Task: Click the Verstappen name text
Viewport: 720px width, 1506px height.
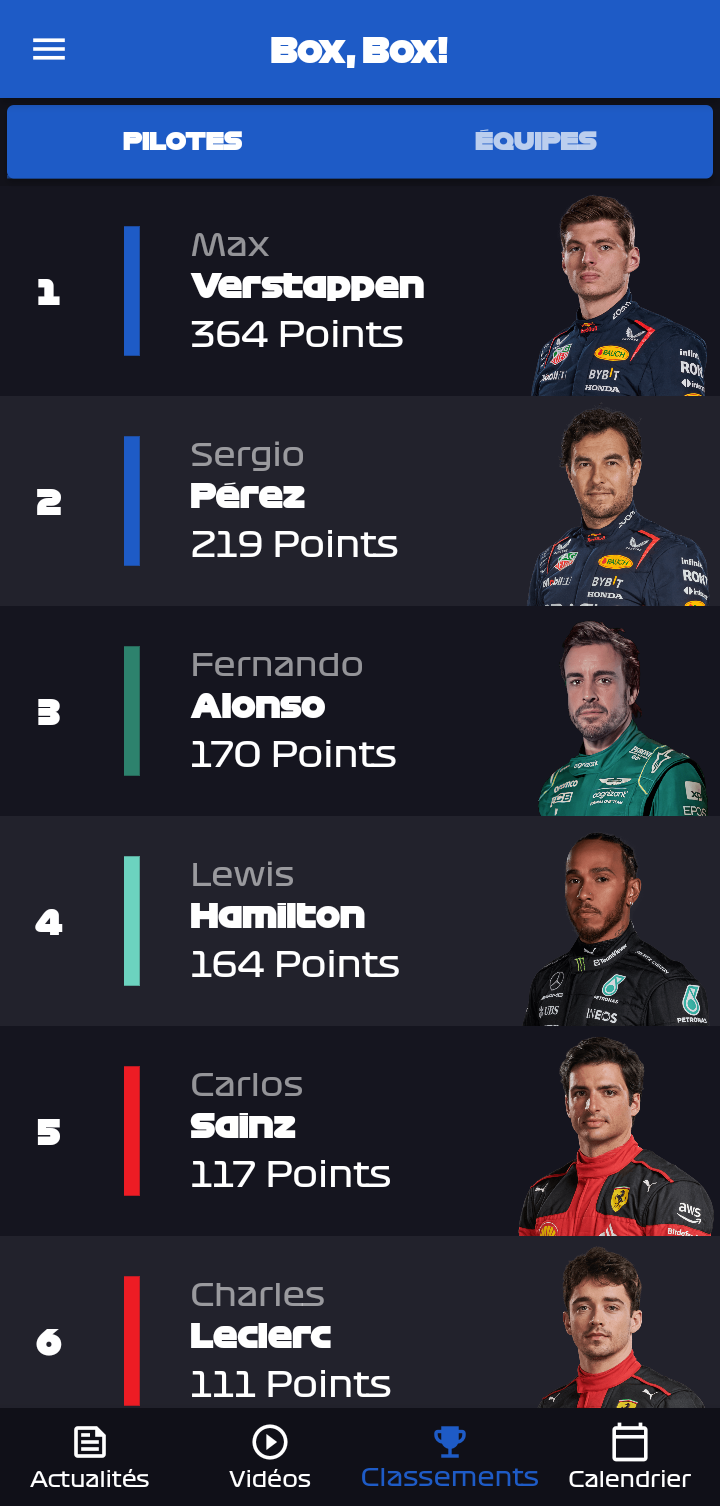Action: coord(307,287)
